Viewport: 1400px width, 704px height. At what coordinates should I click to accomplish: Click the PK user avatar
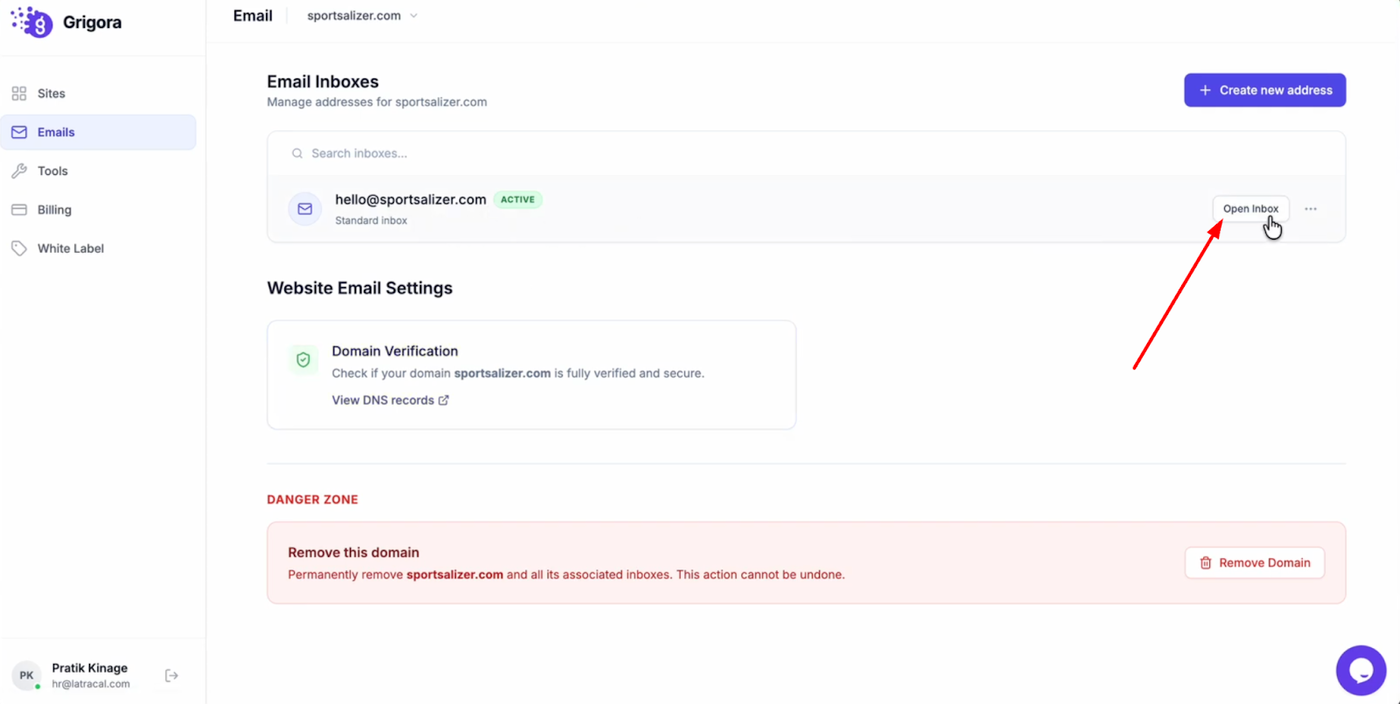(27, 676)
